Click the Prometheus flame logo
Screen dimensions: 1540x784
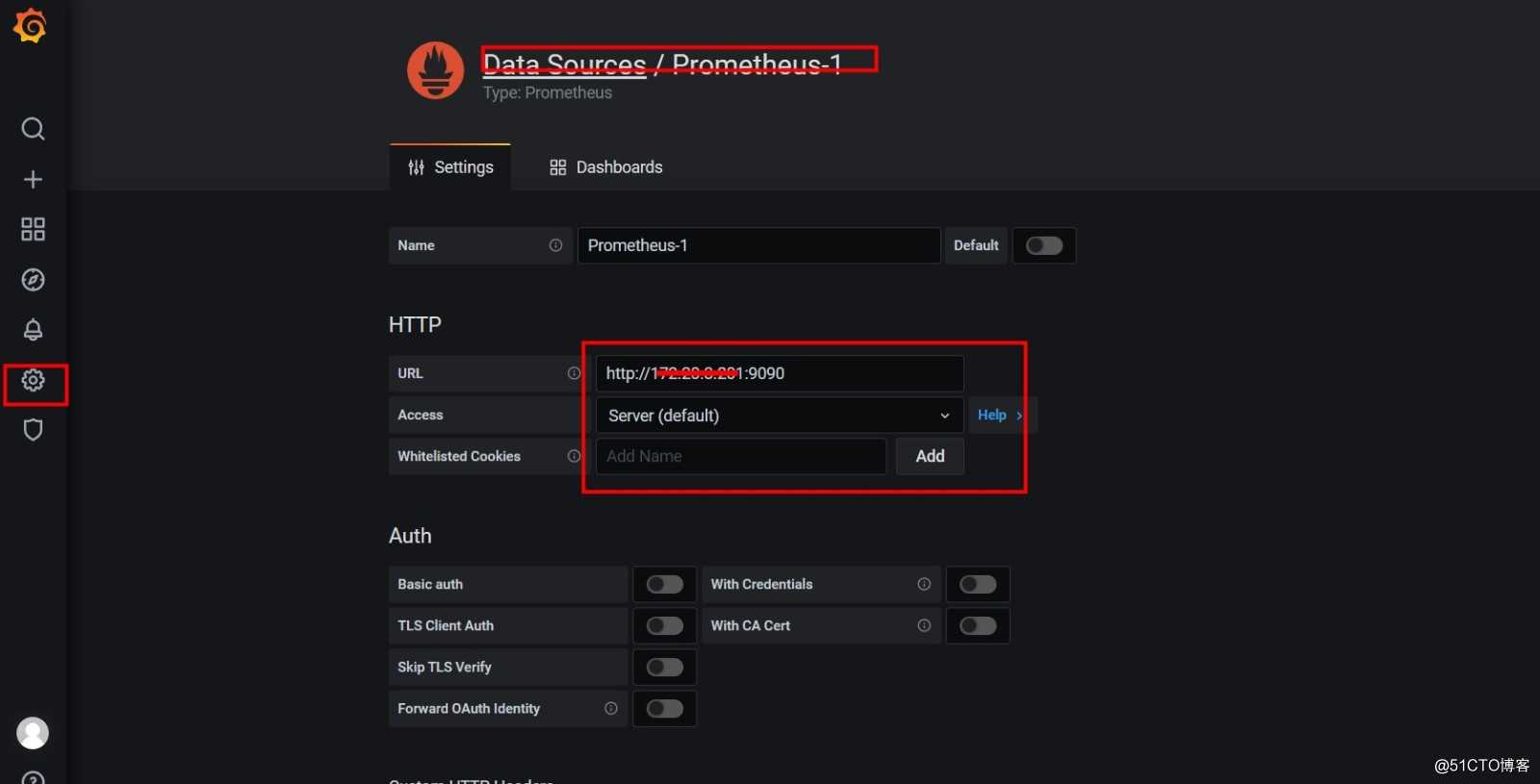(x=435, y=70)
